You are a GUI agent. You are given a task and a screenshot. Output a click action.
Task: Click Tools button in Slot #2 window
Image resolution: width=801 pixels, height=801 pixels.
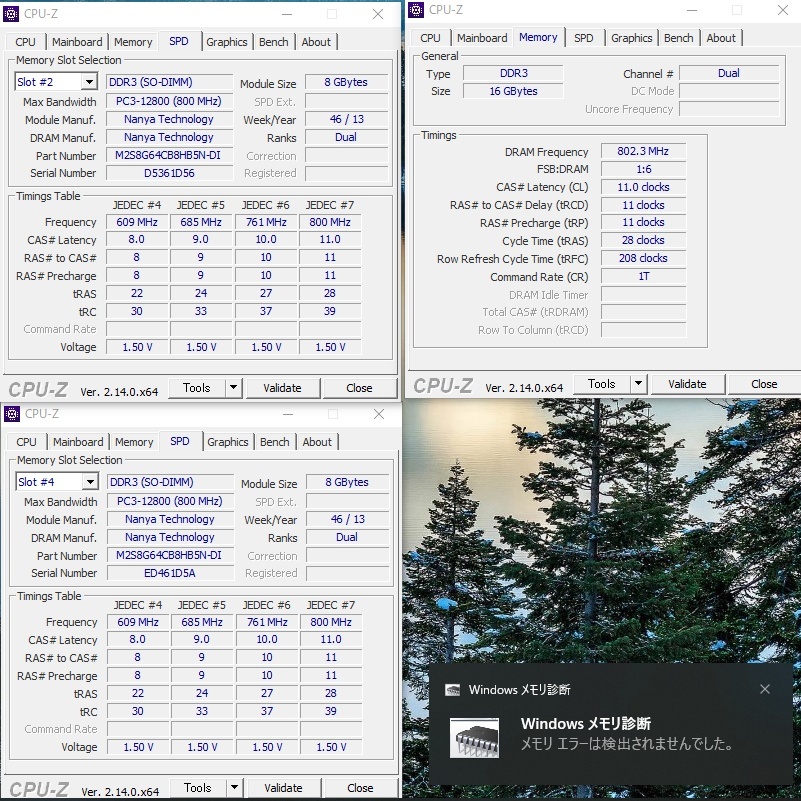197,388
